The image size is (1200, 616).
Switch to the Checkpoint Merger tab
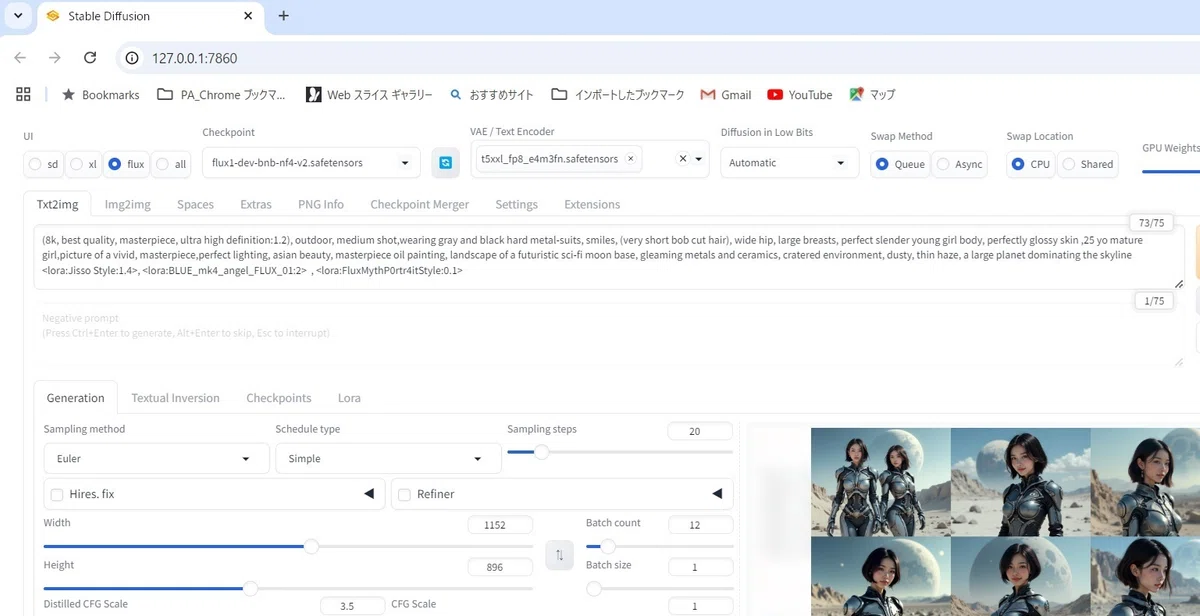pyautogui.click(x=419, y=204)
